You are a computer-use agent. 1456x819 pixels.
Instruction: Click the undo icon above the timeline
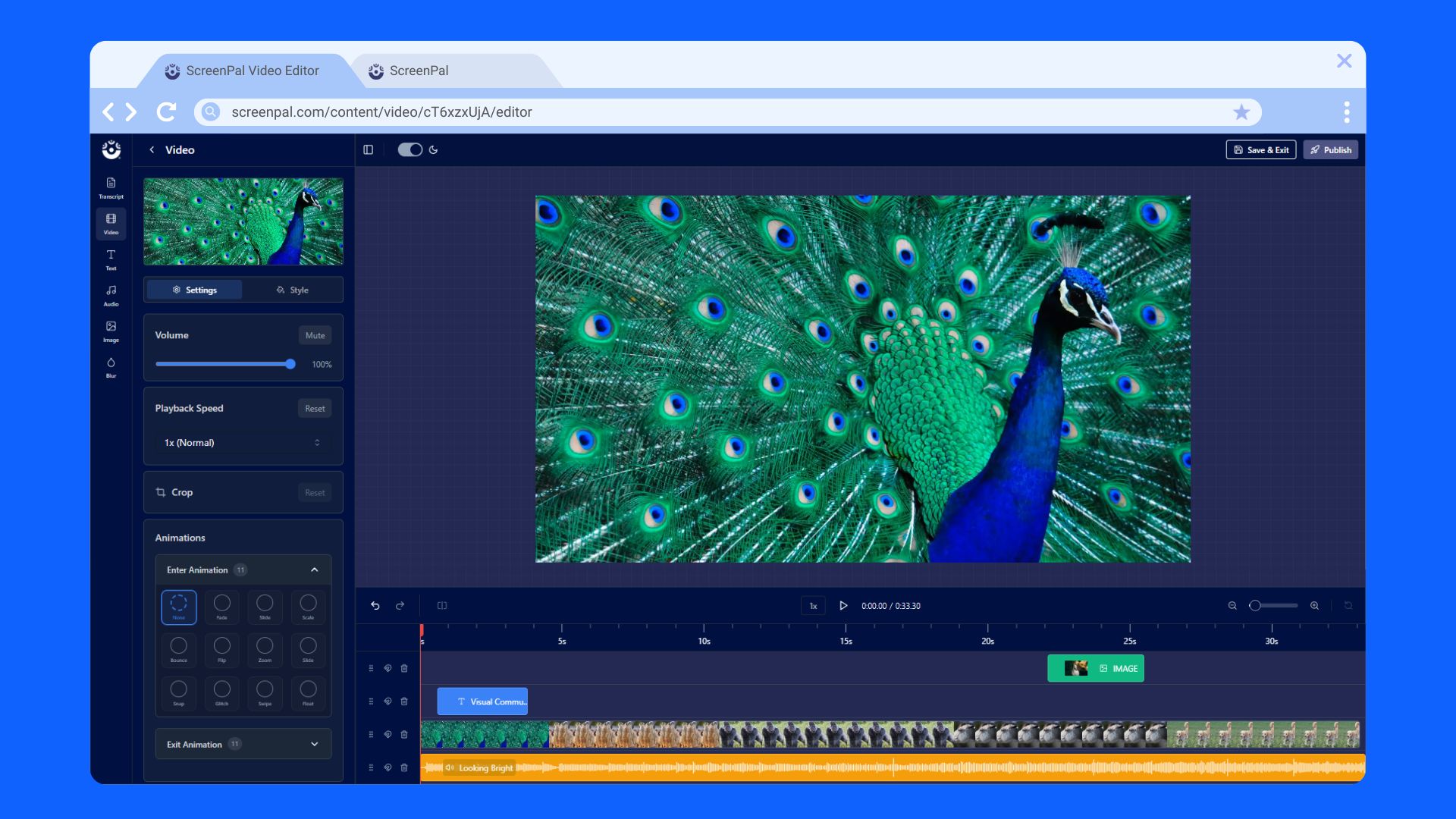377,605
